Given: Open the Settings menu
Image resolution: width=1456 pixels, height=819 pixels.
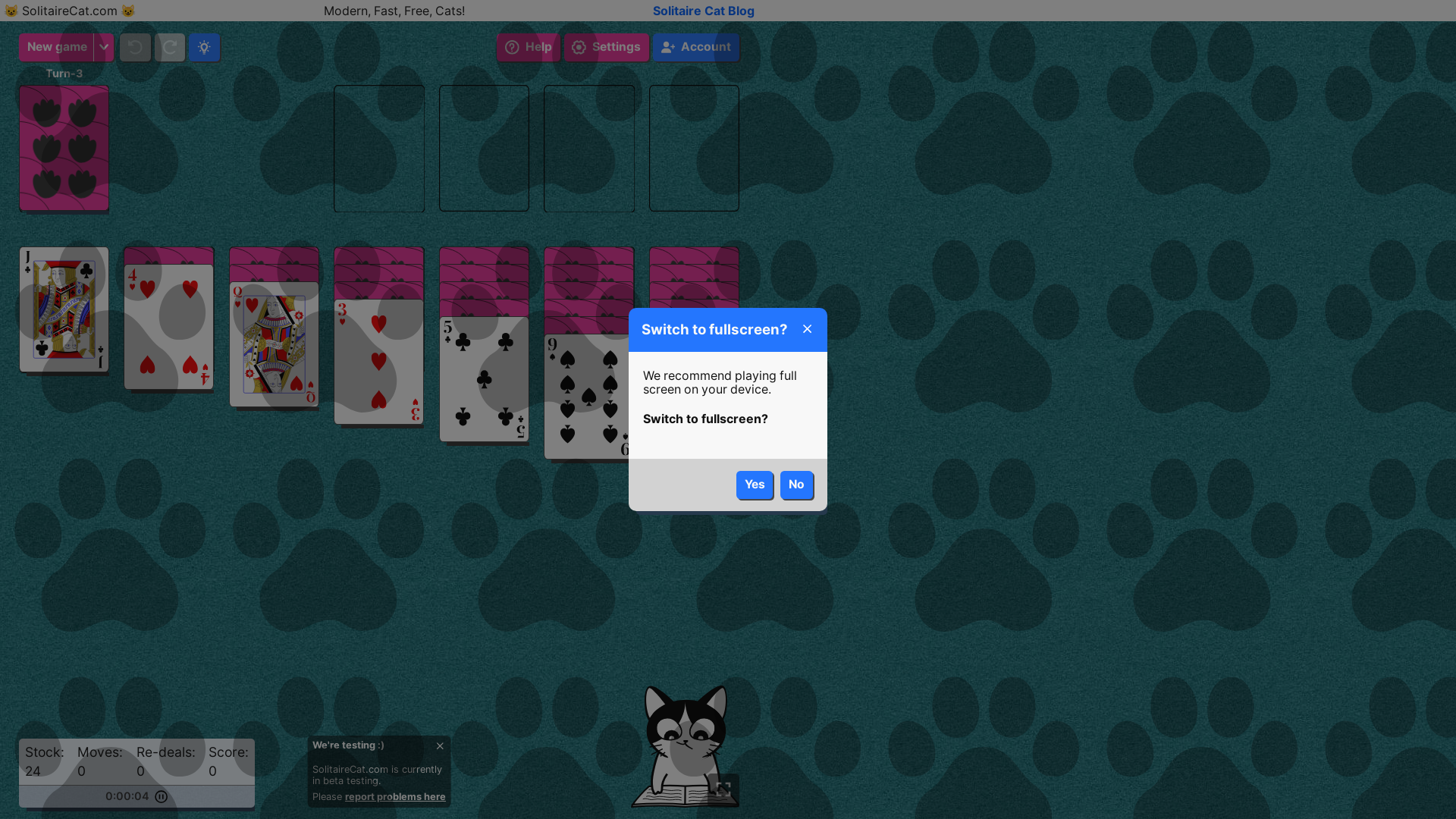Looking at the screenshot, I should (606, 47).
